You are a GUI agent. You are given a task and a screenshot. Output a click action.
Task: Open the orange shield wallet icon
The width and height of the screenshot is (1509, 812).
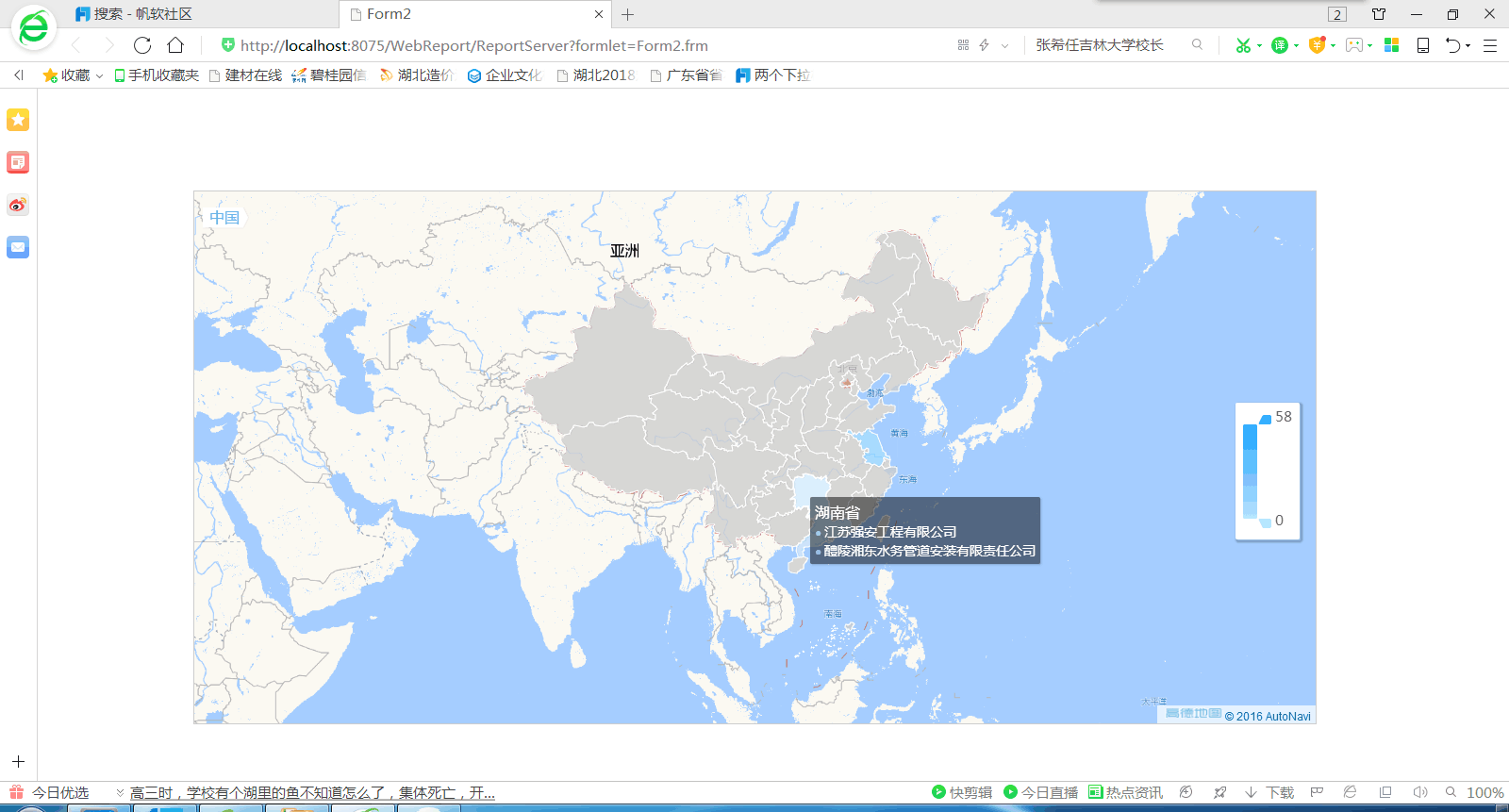click(1318, 45)
